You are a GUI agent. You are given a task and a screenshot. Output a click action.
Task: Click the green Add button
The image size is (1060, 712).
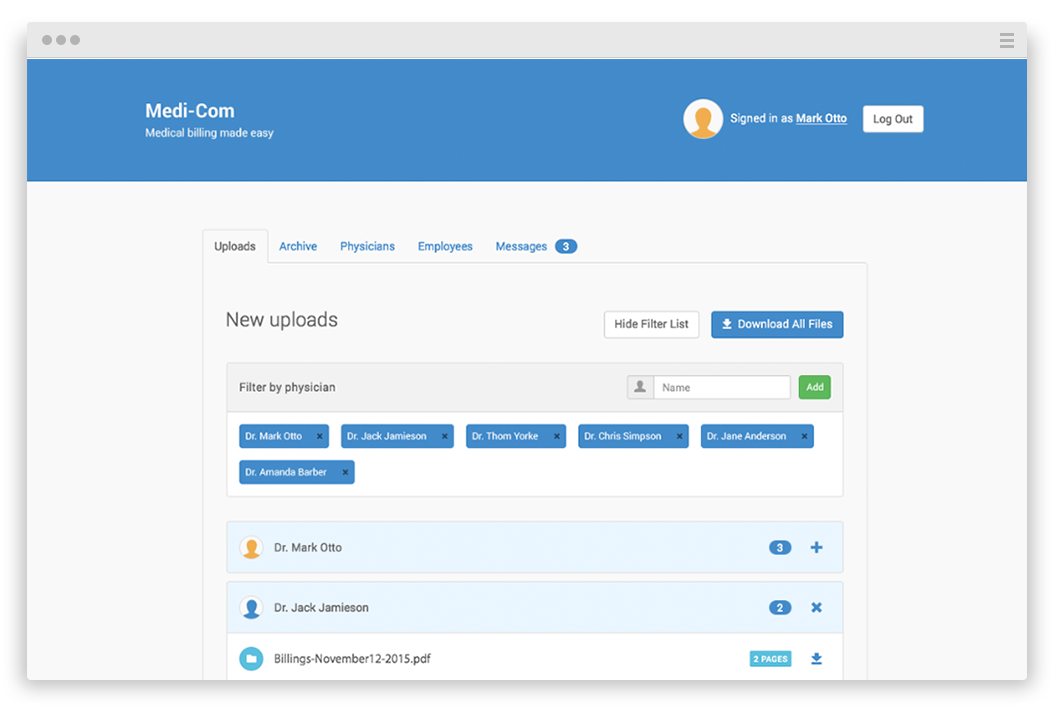click(x=814, y=387)
